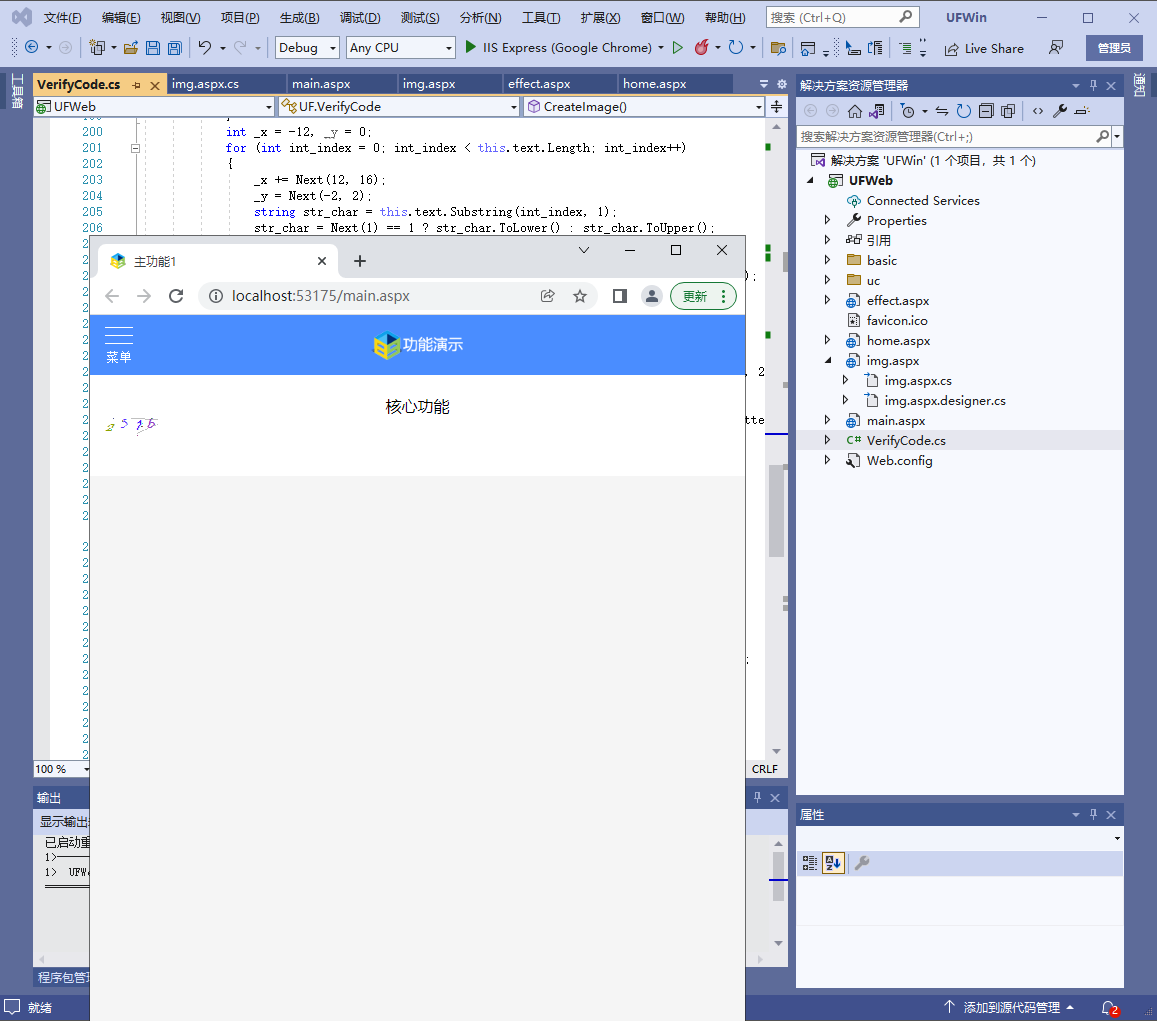Image resolution: width=1157 pixels, height=1021 pixels.
Task: Click View Code icon in Solution Explorer
Action: coord(1038,111)
